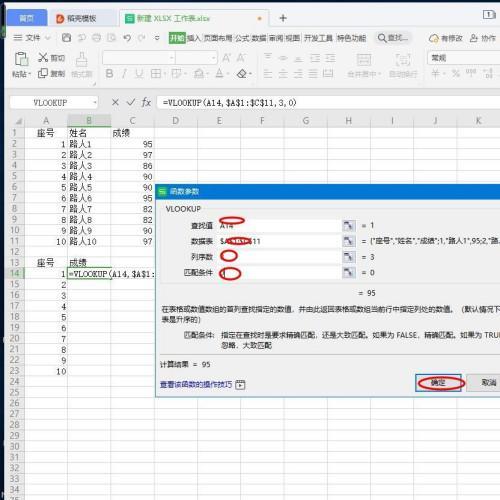Increase font size with larger A icon

(226, 58)
